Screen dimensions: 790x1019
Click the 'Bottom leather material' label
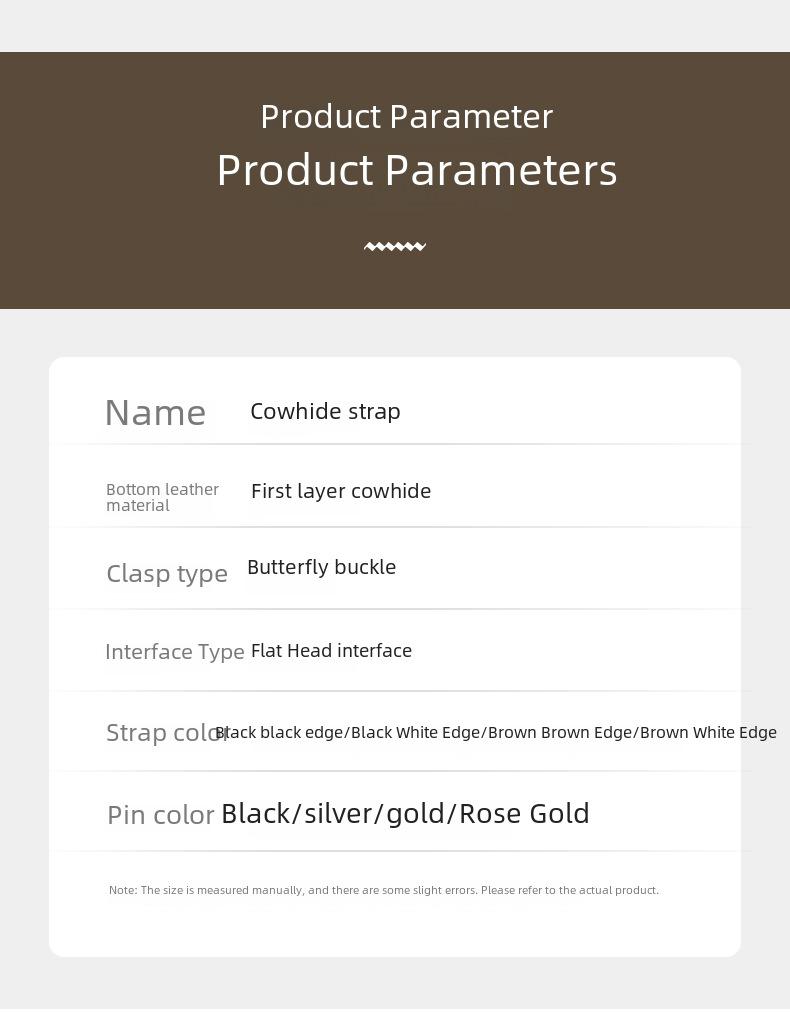click(x=162, y=497)
